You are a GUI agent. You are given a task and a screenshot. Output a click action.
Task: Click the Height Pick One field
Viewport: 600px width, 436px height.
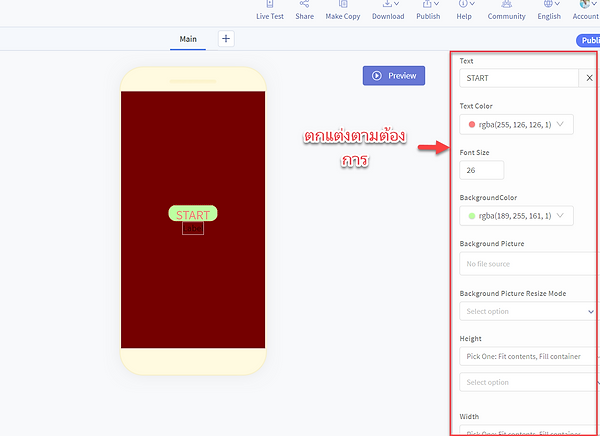coord(528,356)
